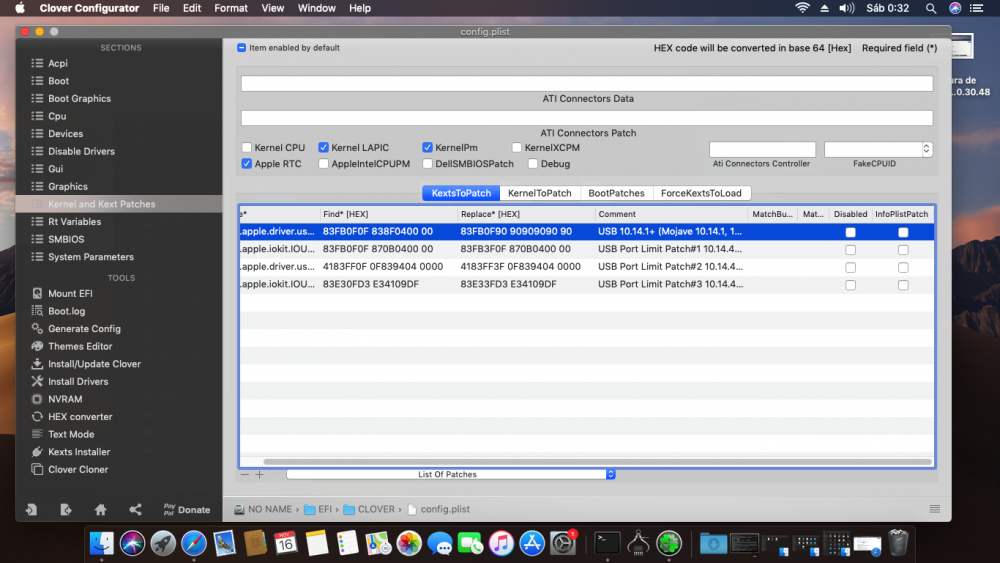
Task: Open the List Of Patches dropdown
Action: pos(451,474)
